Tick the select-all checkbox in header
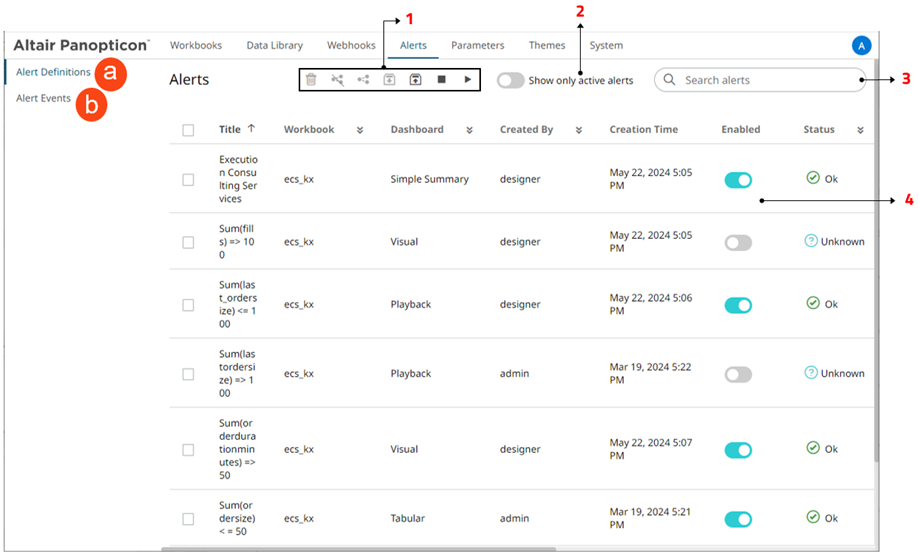 coord(188,130)
